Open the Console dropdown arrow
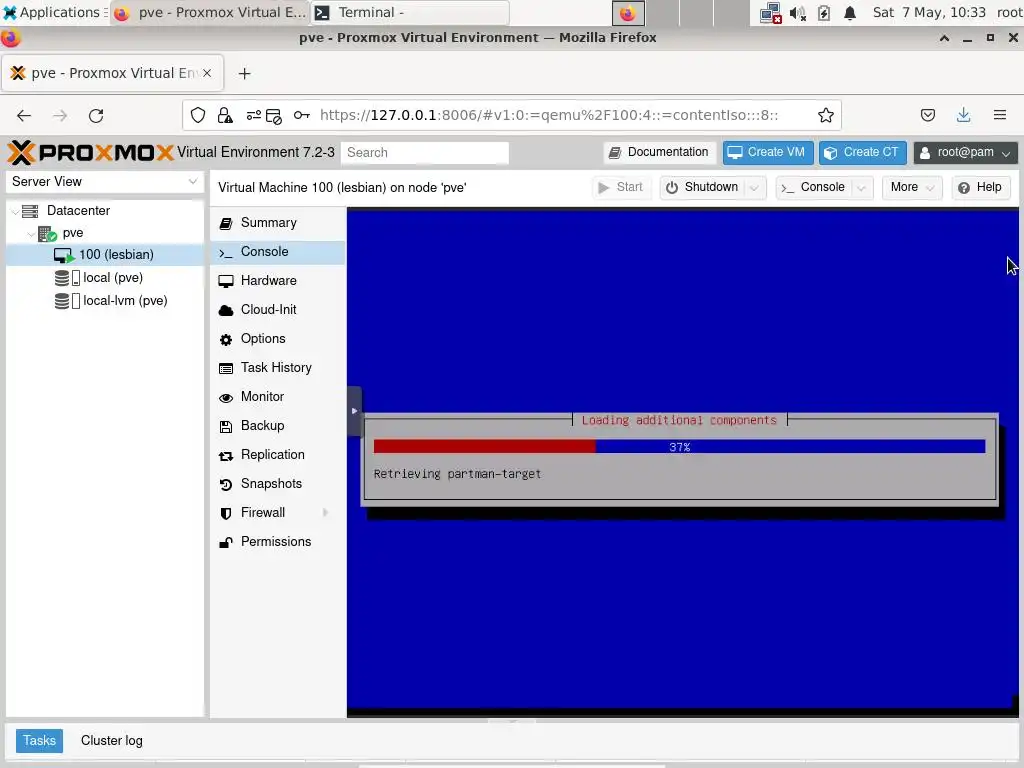 [x=861, y=187]
